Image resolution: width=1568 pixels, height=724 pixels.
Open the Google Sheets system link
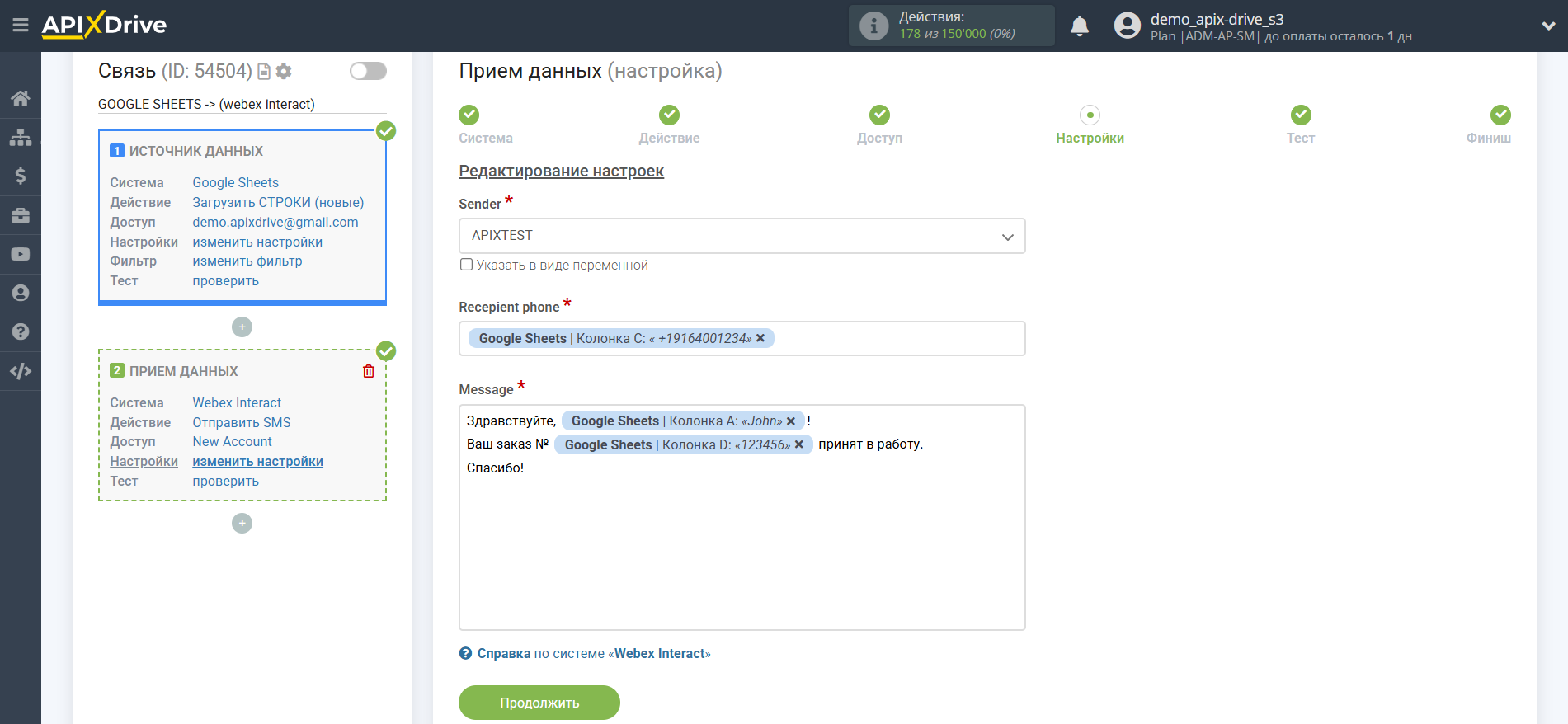235,182
